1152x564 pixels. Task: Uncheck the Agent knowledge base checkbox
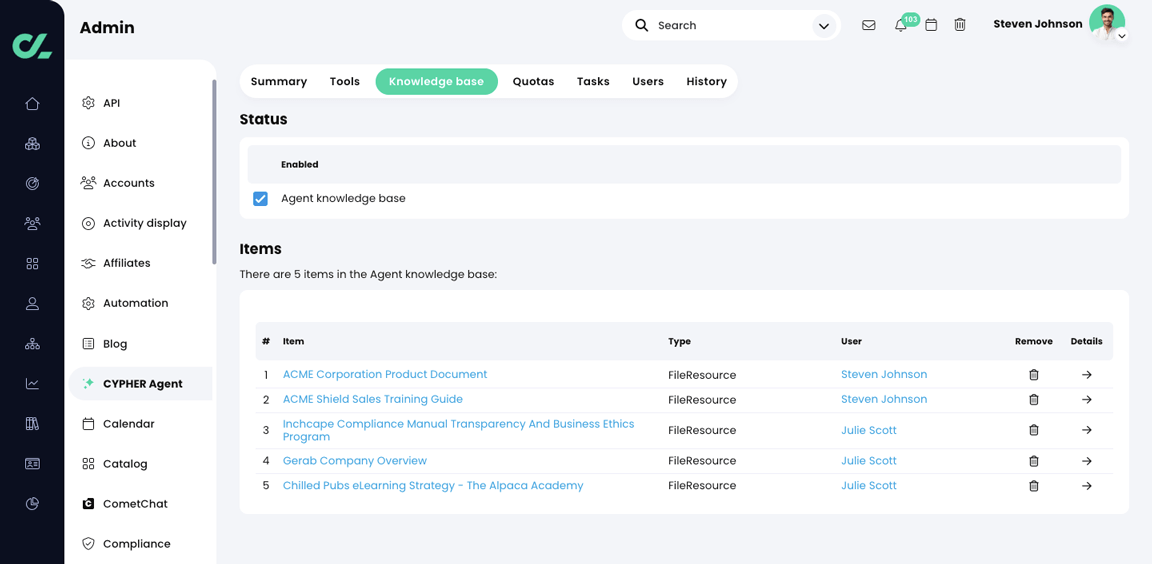(x=260, y=198)
